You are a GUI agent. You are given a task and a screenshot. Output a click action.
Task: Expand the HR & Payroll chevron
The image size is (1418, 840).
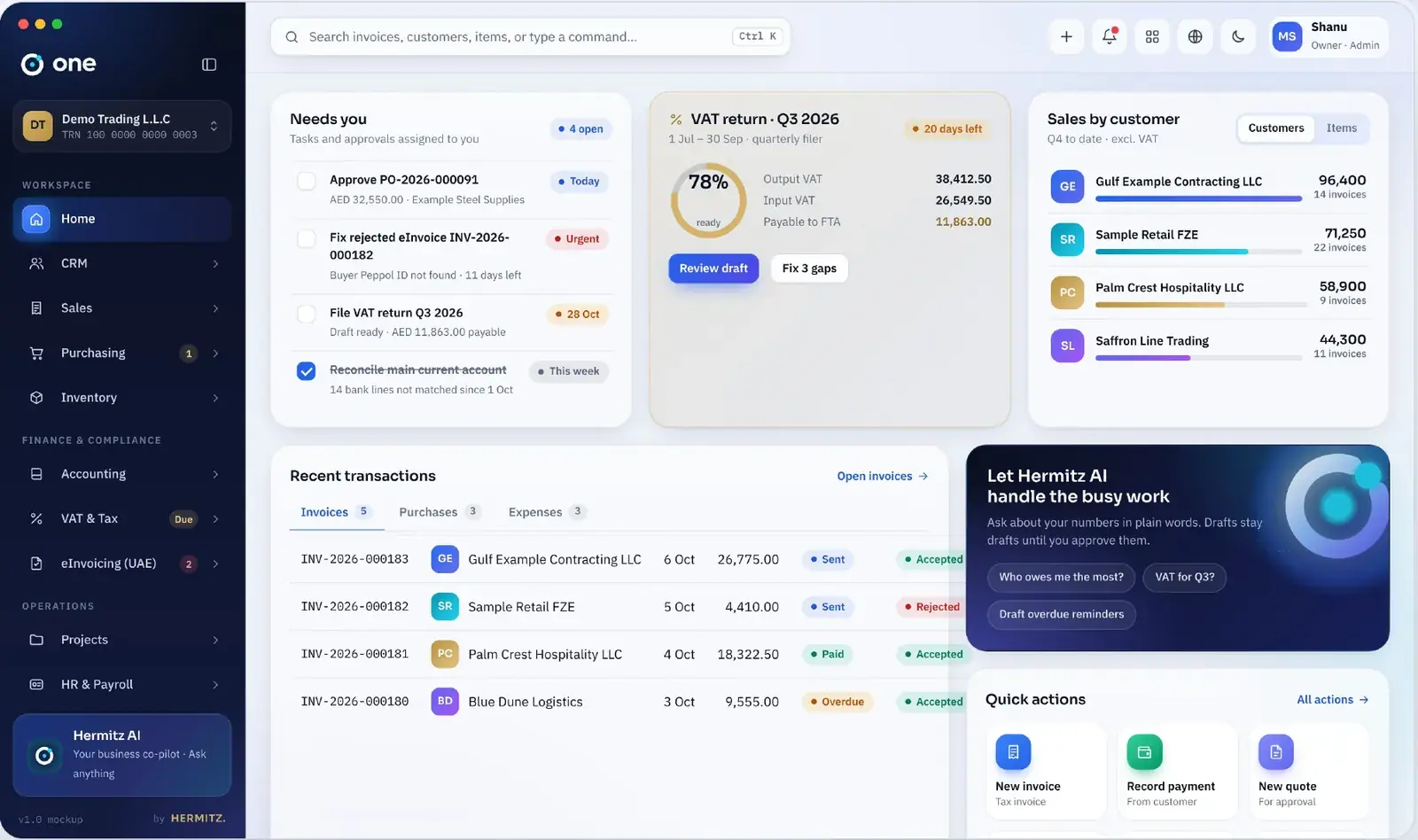pyautogui.click(x=215, y=685)
